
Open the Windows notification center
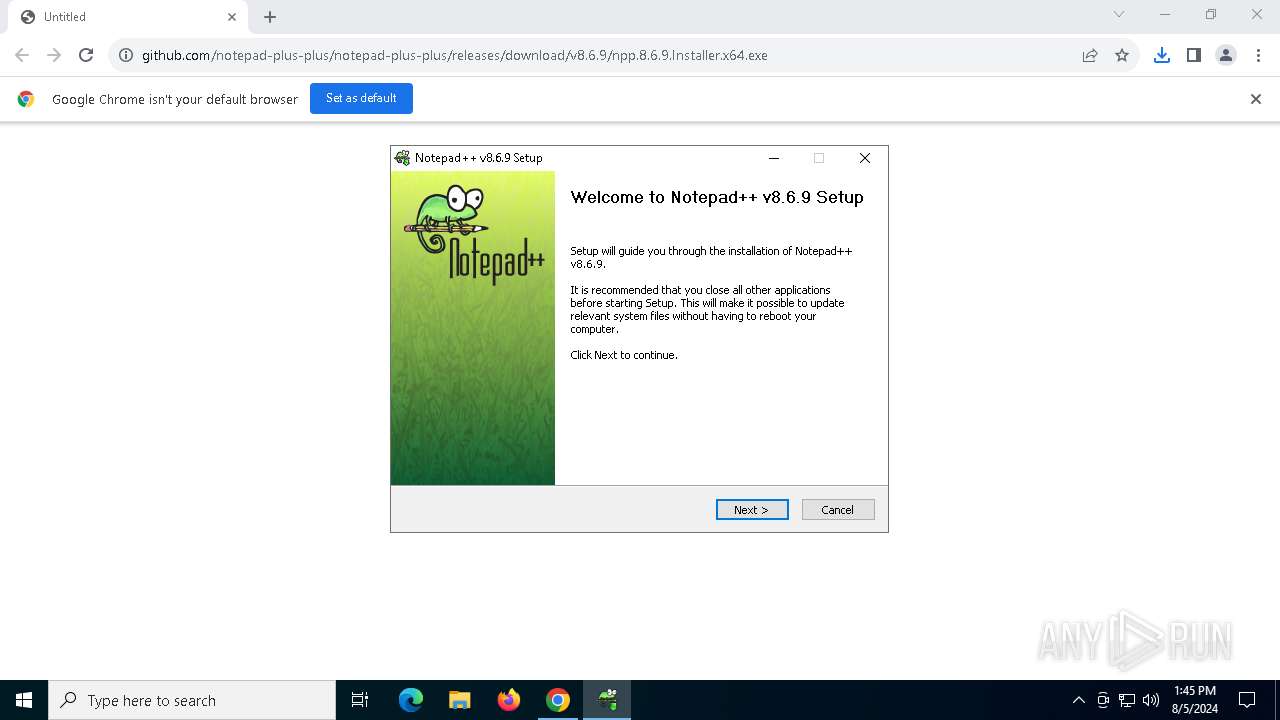click(x=1247, y=700)
